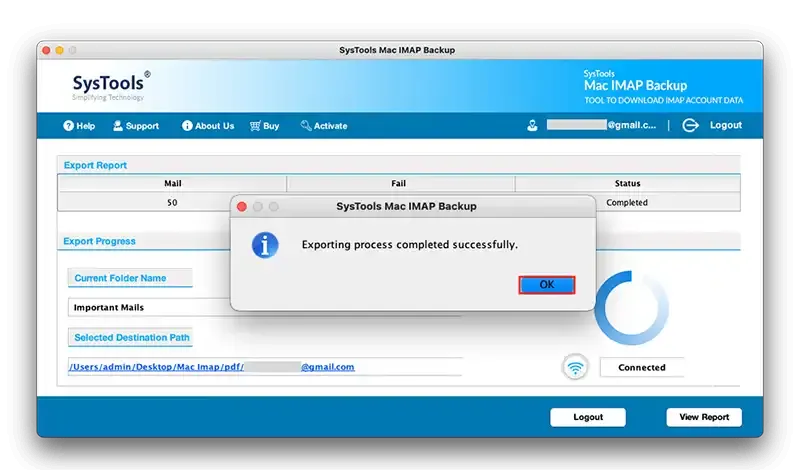The image size is (800, 470).
Task: Click the Buy shopping cart icon
Action: pos(255,126)
